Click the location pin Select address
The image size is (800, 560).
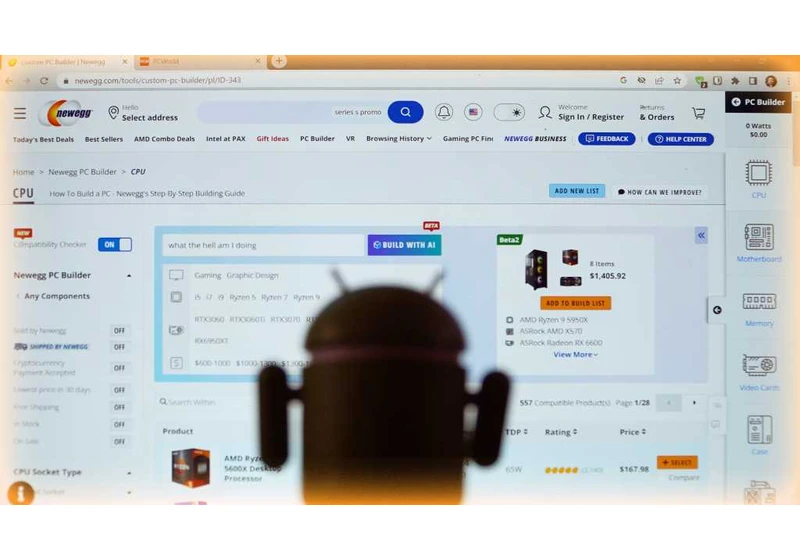[x=143, y=113]
